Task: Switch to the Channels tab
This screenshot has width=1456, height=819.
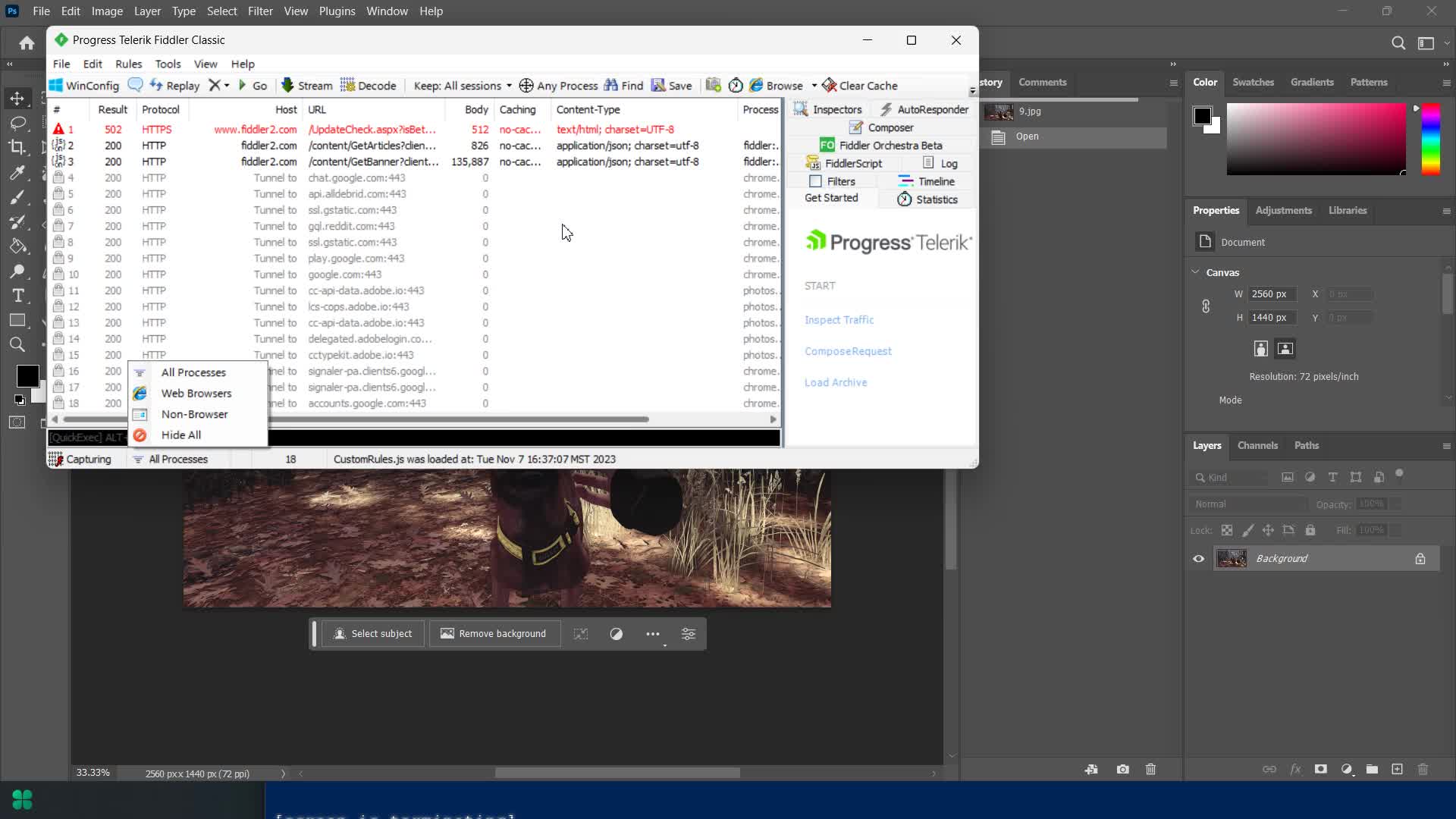Action: (1257, 445)
